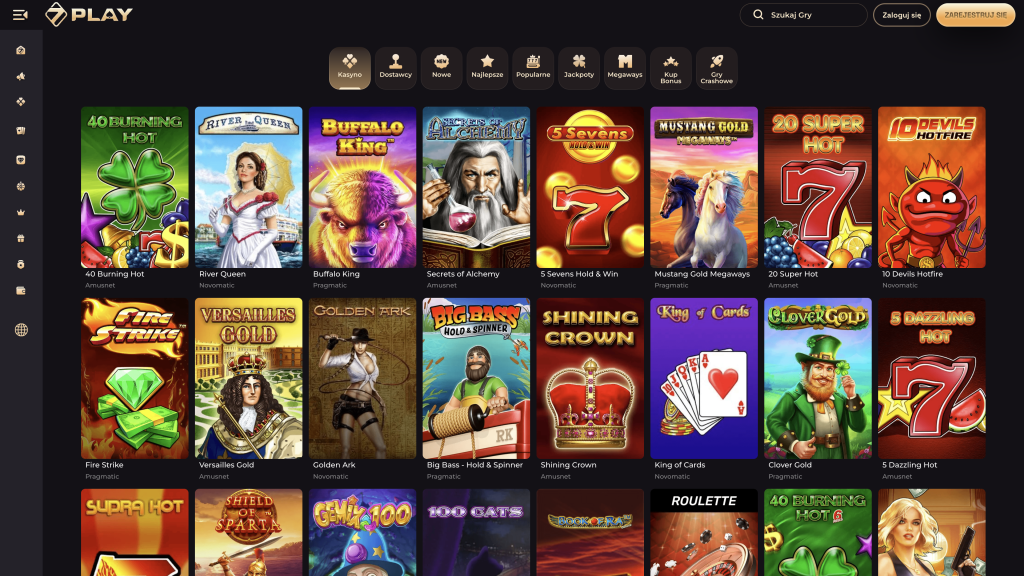Click the globe language icon
This screenshot has height=576, width=1024.
(x=22, y=330)
